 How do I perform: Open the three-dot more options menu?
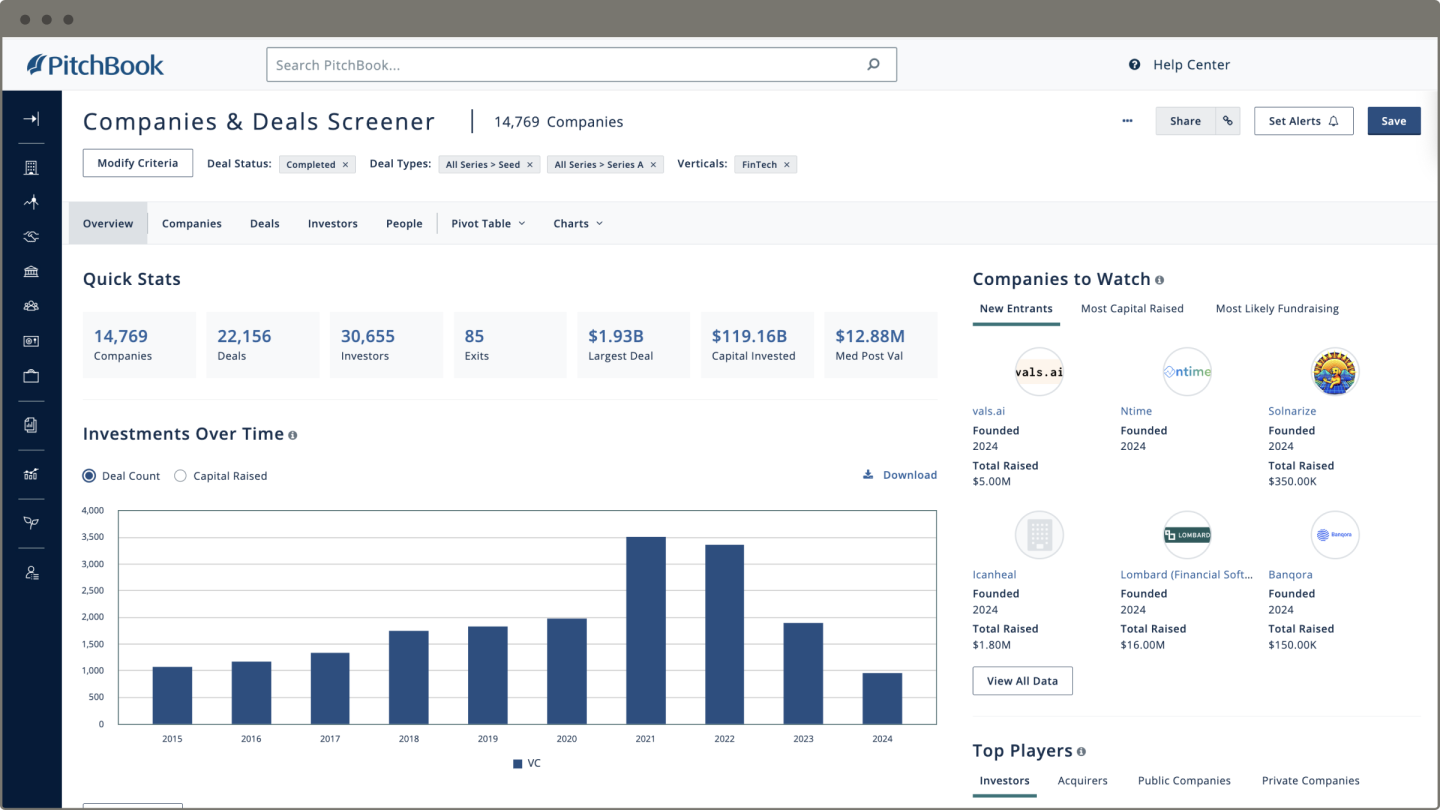click(1127, 121)
